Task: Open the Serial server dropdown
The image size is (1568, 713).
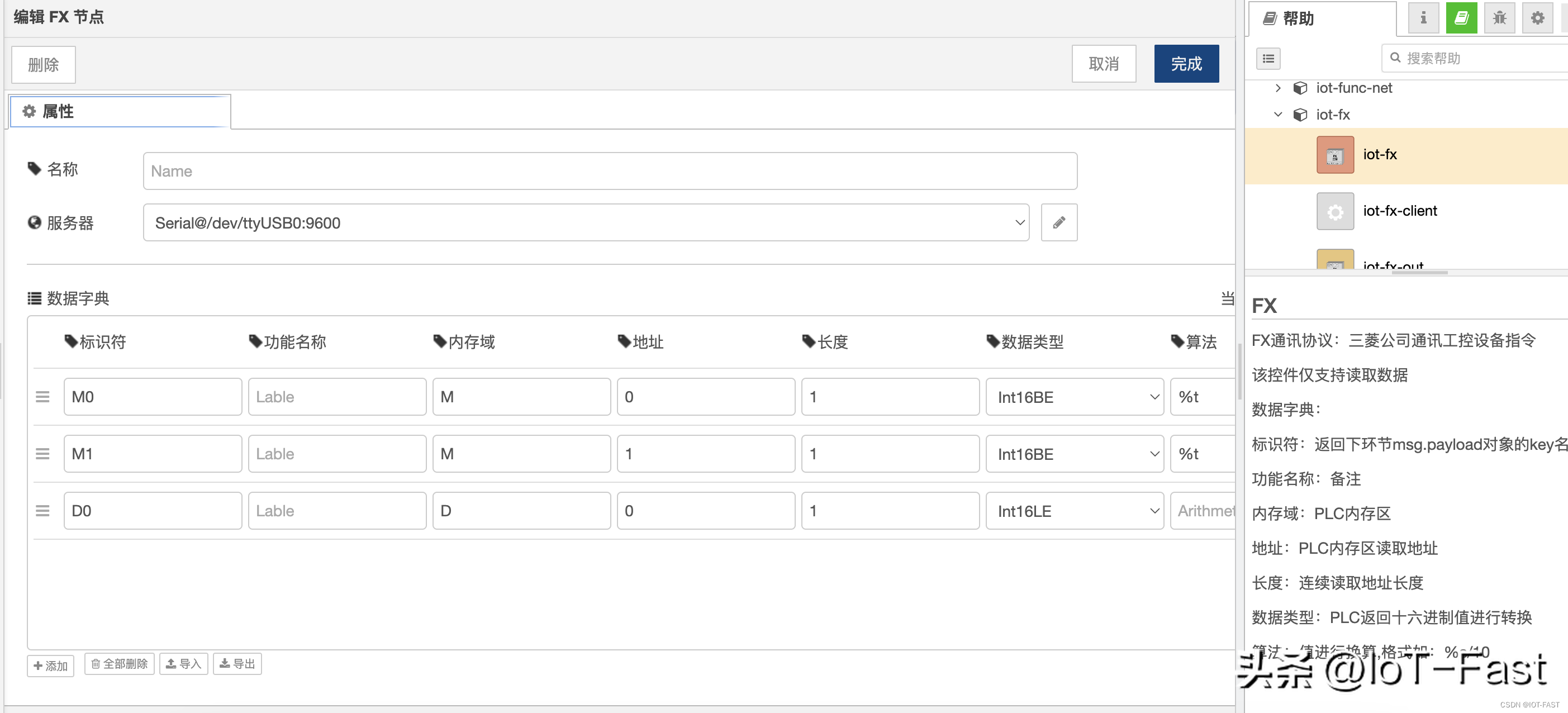Action: click(x=586, y=223)
